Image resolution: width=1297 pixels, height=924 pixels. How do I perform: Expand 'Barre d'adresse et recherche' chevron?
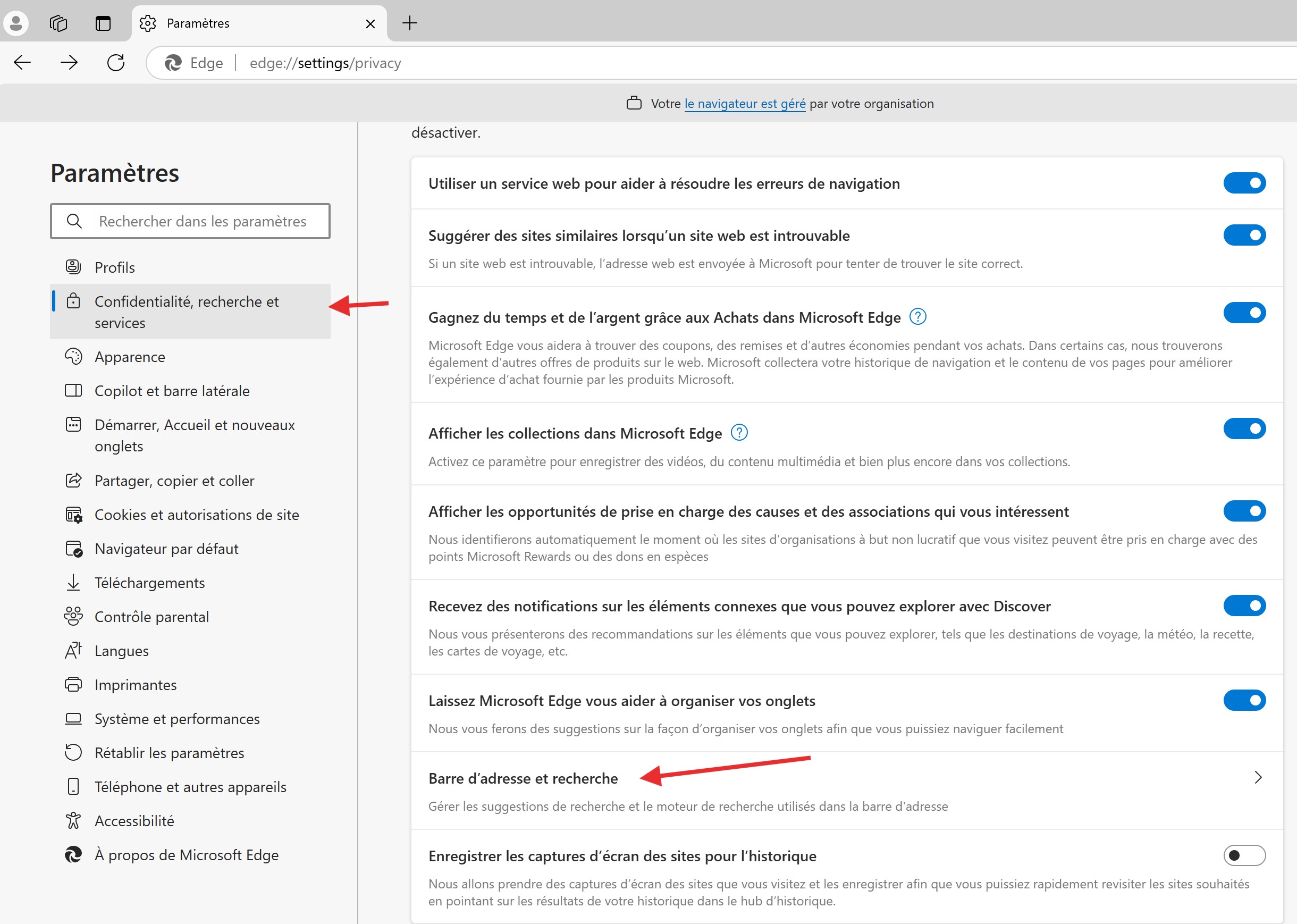1258,777
